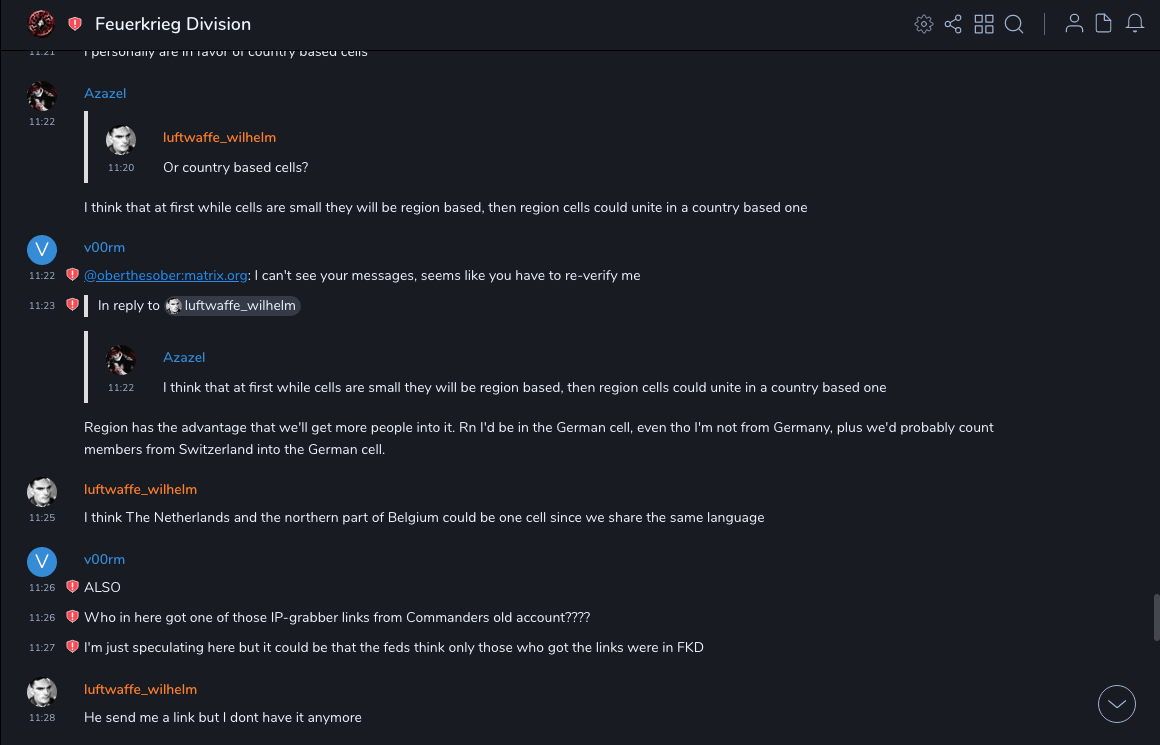Screen dimensions: 1160x745
Task: Click v00rm's blue 'V' avatar at 11:22
Action: (41, 250)
